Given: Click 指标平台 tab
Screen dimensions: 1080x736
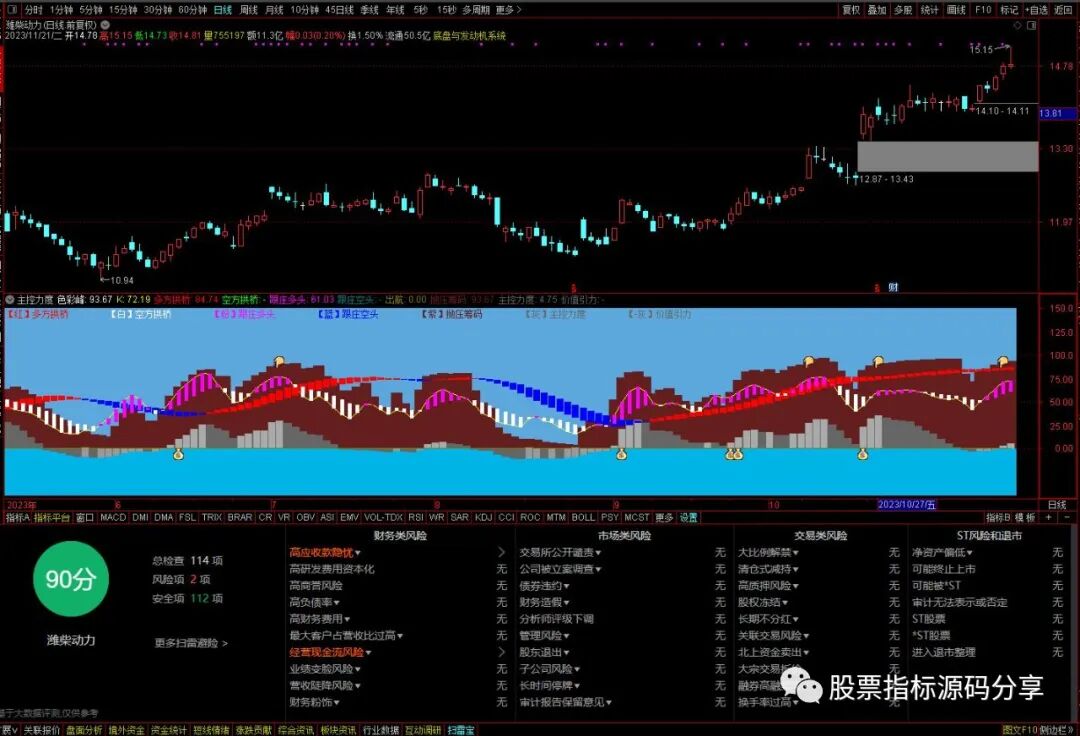Looking at the screenshot, I should point(52,517).
